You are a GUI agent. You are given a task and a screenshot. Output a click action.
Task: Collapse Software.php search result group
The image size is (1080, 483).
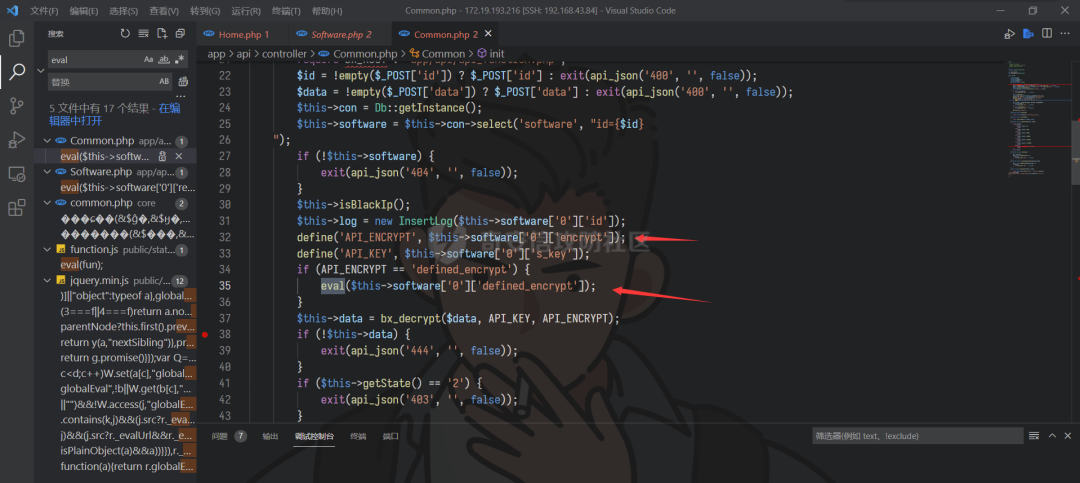click(x=47, y=172)
